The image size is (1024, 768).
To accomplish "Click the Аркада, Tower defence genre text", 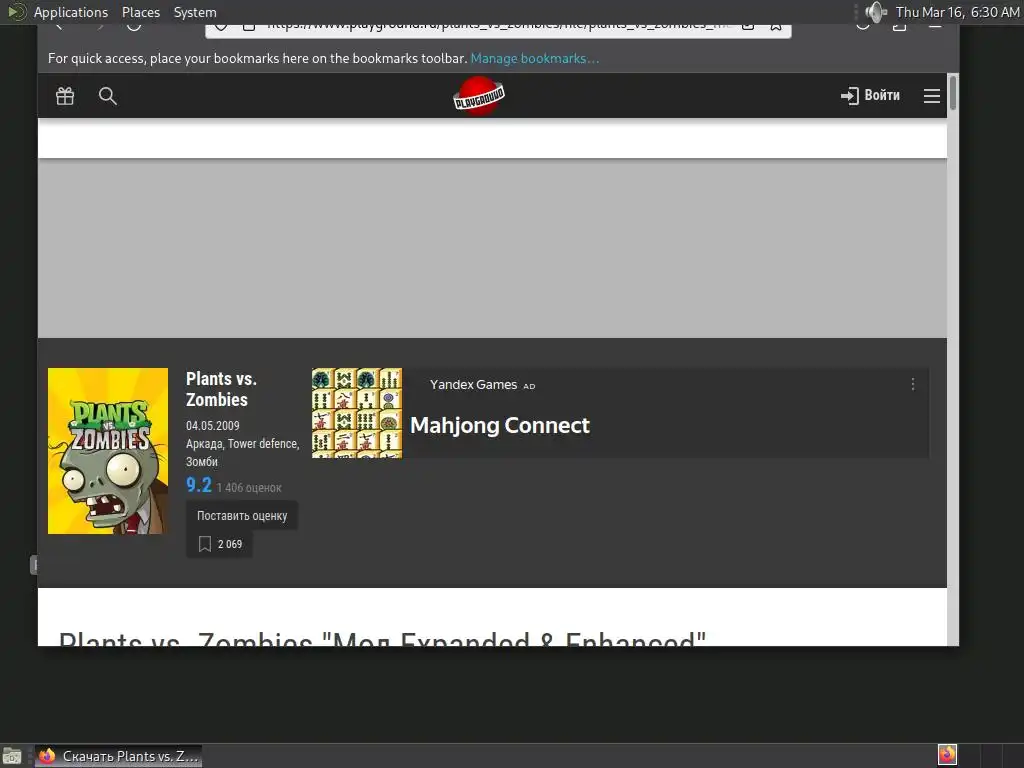I will click(242, 443).
